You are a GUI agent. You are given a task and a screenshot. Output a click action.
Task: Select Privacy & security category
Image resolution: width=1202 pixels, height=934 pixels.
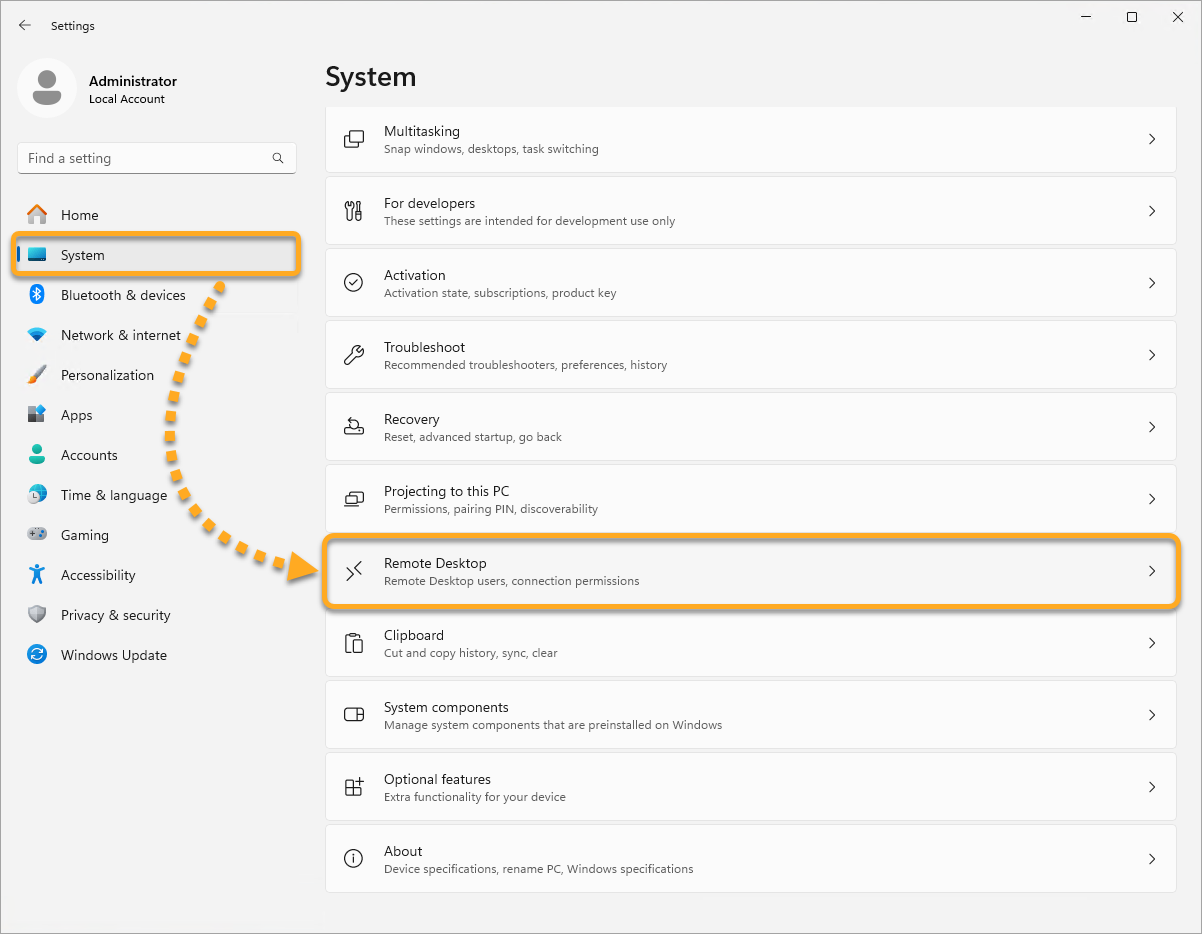click(x=115, y=615)
